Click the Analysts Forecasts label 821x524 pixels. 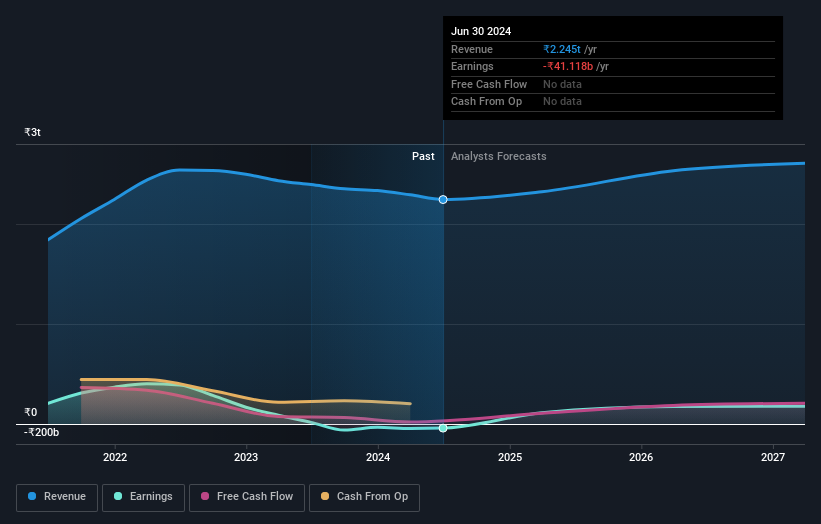pyautogui.click(x=498, y=157)
